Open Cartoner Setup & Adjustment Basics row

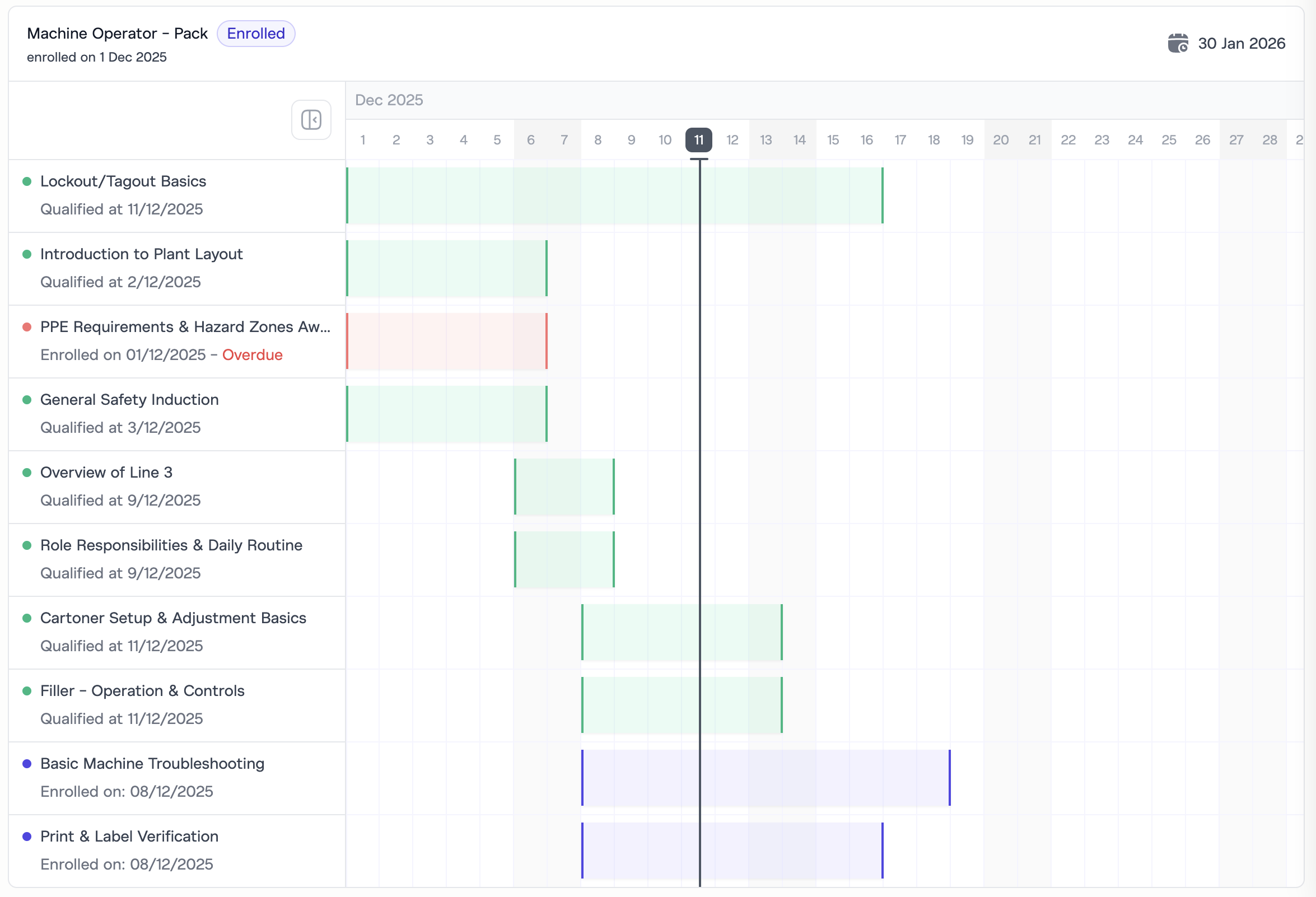click(x=172, y=618)
